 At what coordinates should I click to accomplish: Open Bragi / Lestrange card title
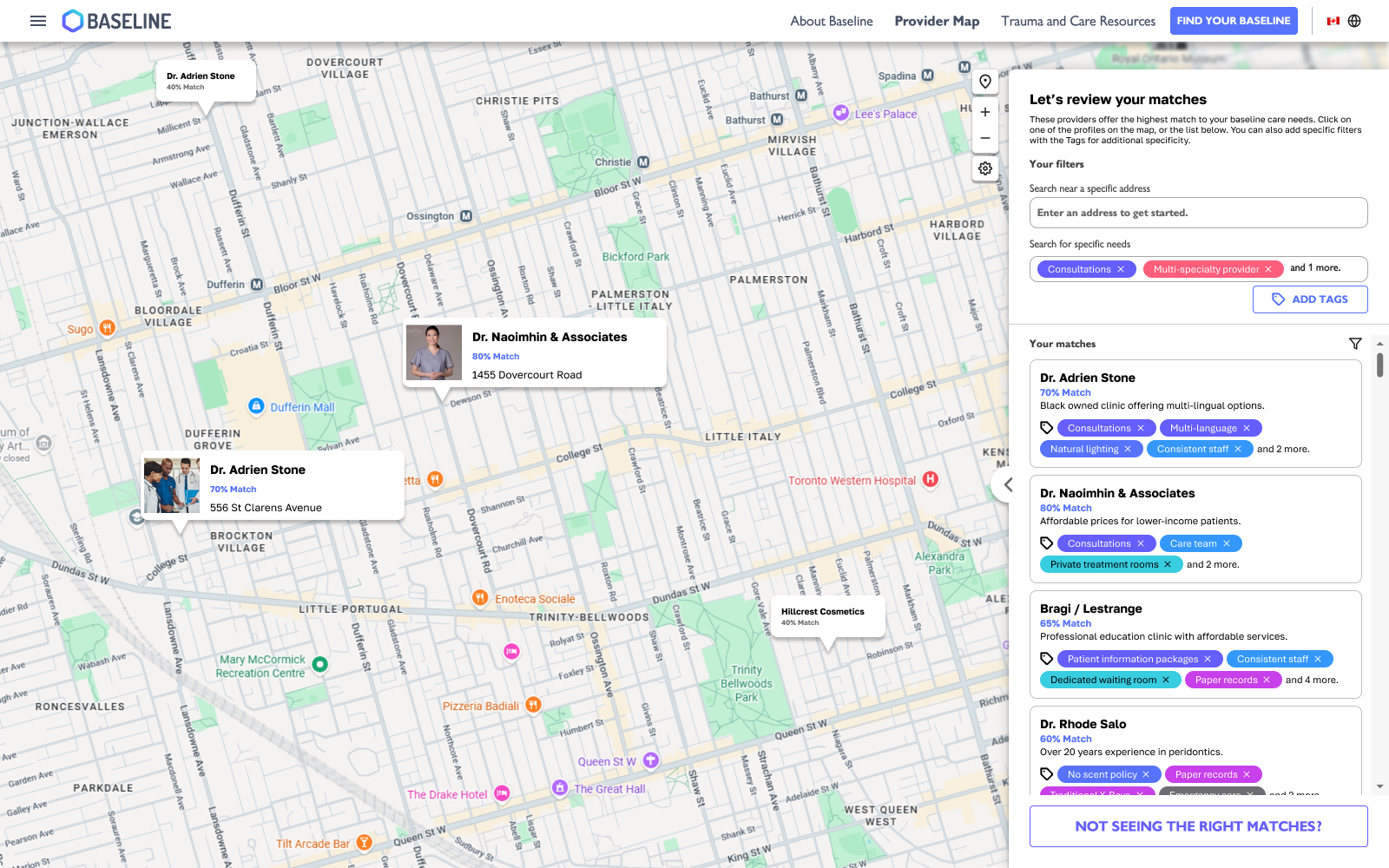pyautogui.click(x=1091, y=608)
